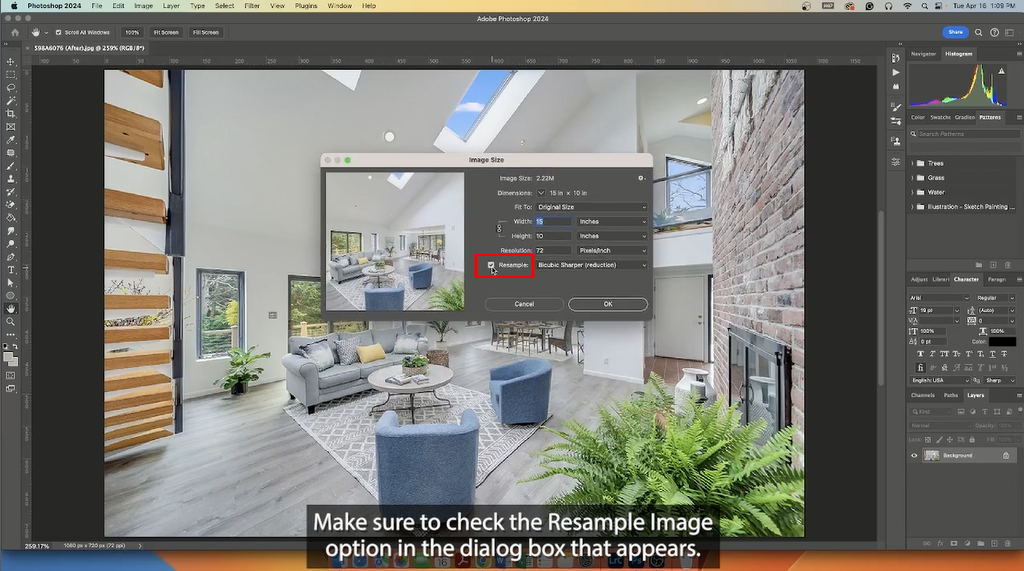Click the Search icon near Share
1024x571 pixels.
[x=978, y=32]
